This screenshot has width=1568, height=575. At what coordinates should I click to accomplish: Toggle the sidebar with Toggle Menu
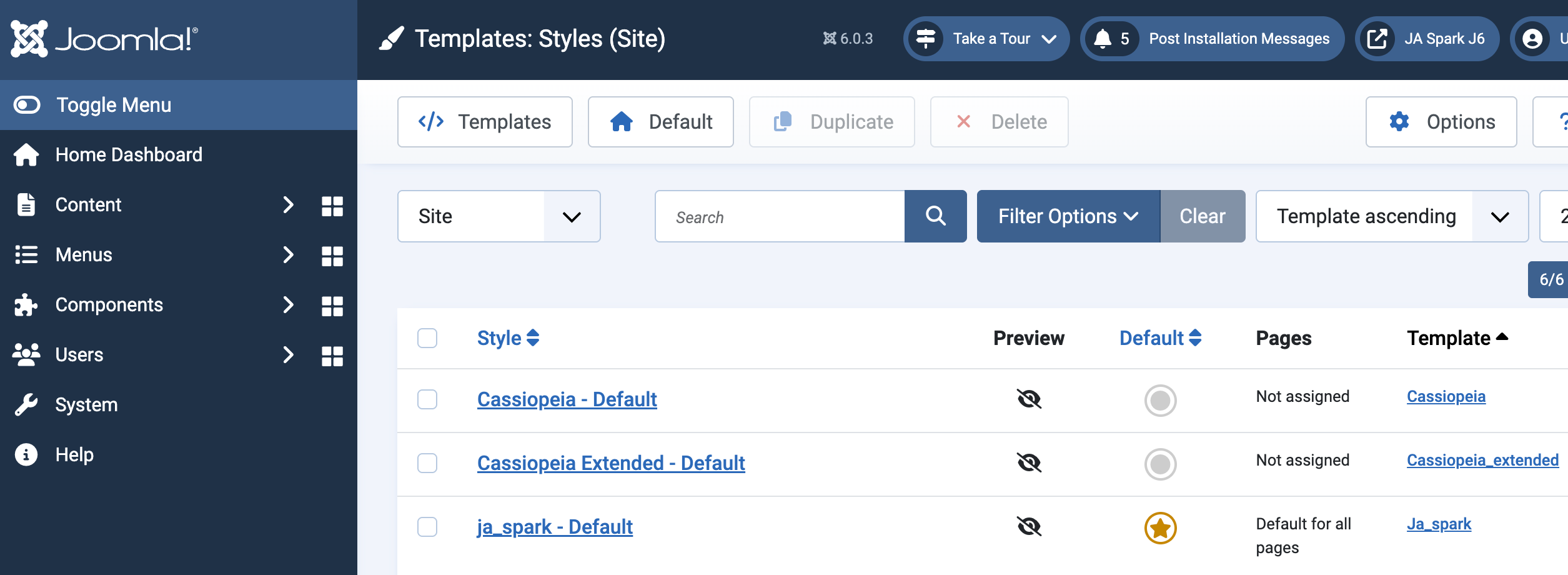[112, 104]
